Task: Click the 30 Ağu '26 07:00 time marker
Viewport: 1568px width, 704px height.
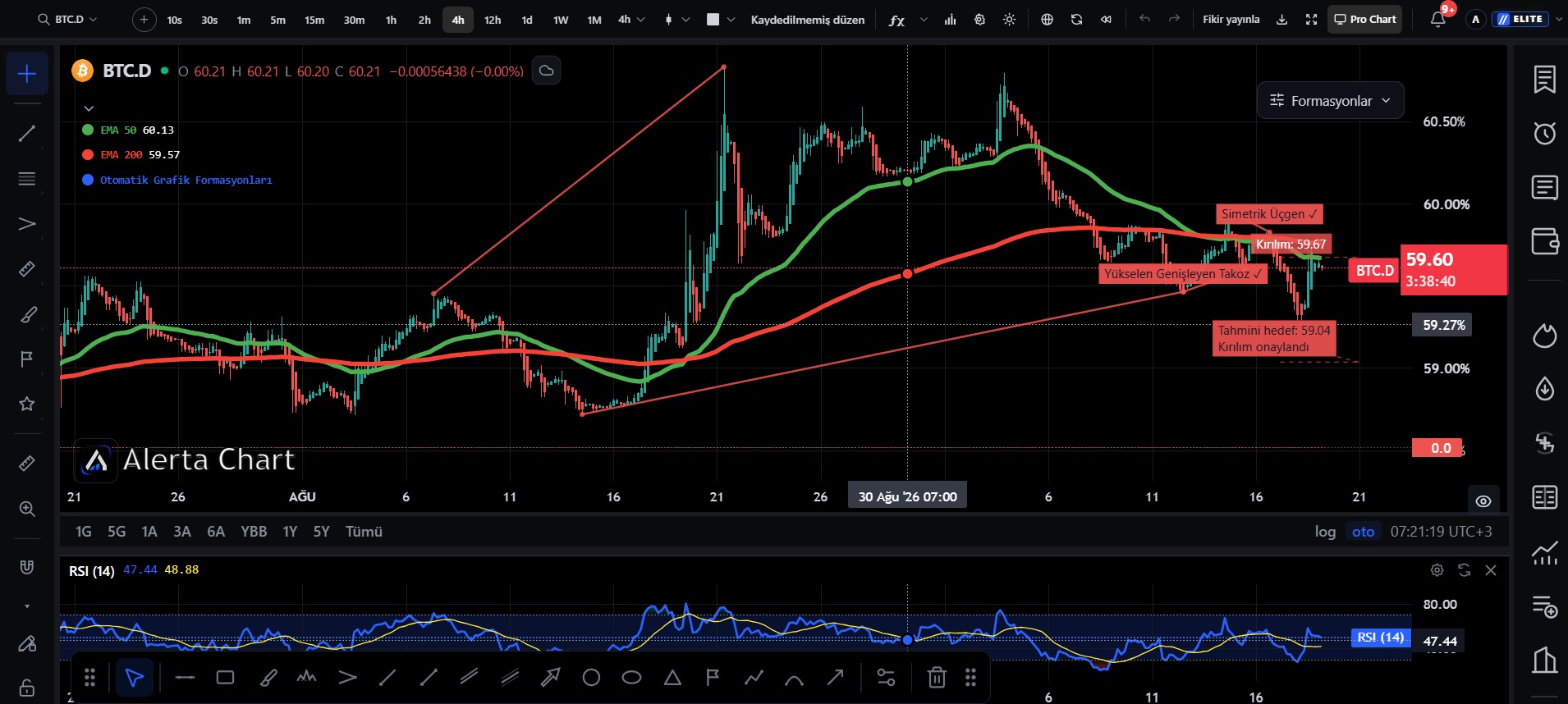Action: (x=907, y=496)
